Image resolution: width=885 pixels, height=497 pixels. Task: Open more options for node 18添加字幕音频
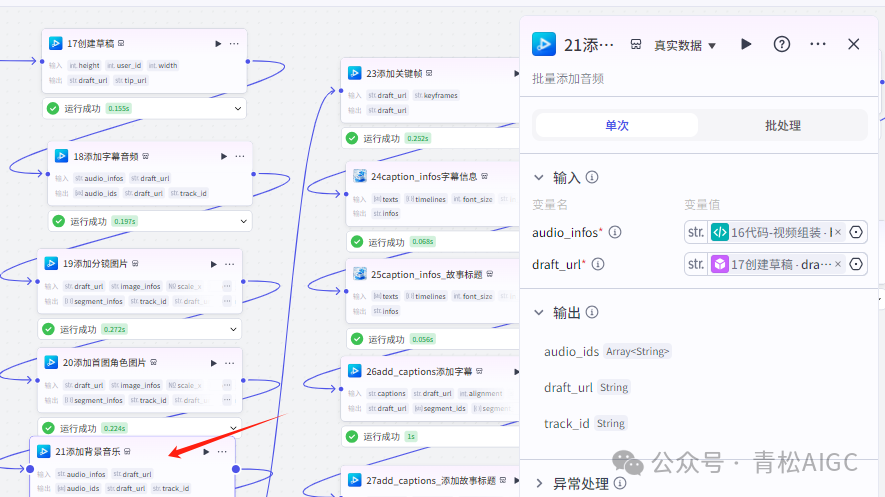pyautogui.click(x=240, y=156)
